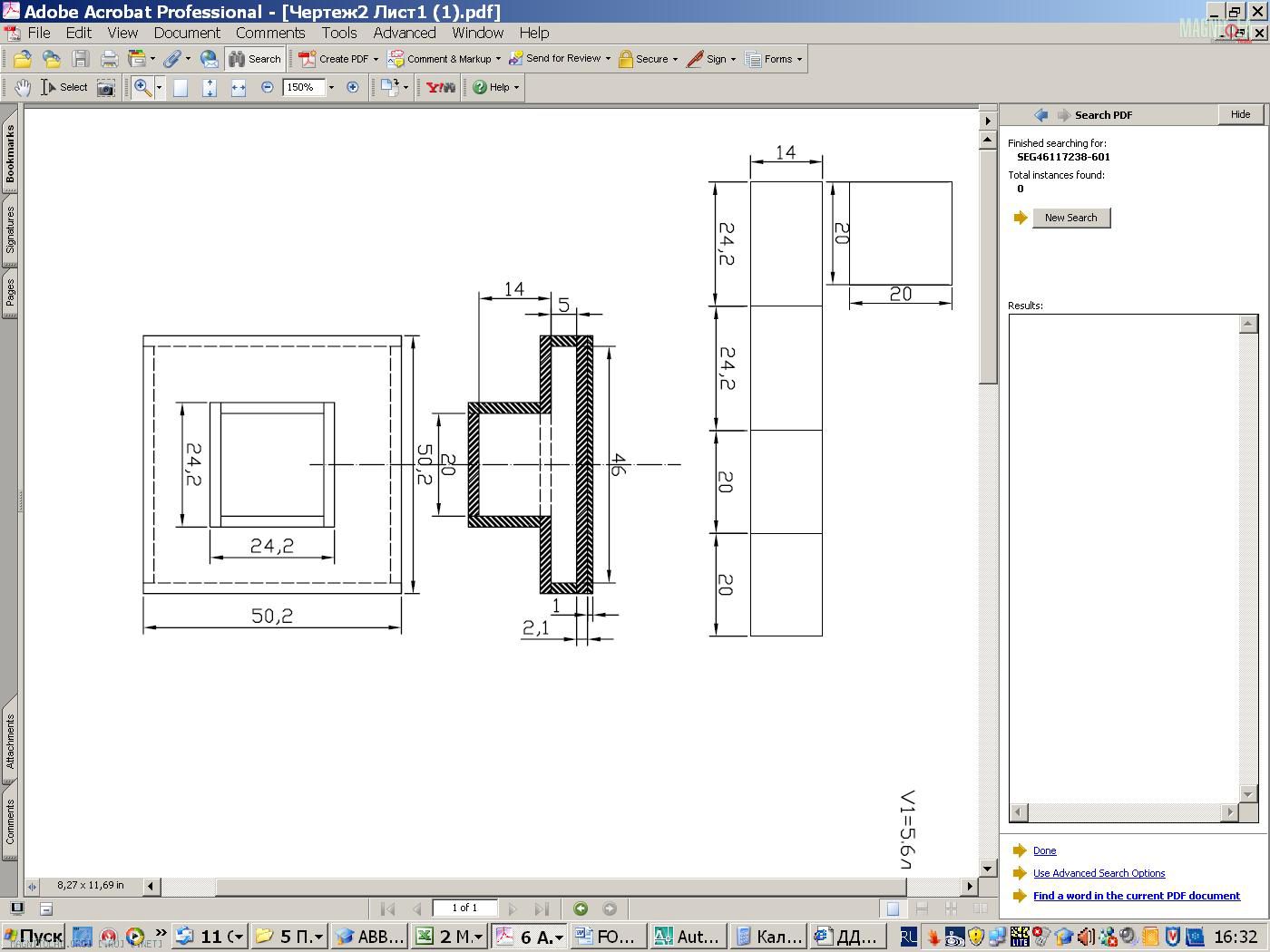Open the Secure dropdown menu
1270x952 pixels.
click(x=676, y=60)
